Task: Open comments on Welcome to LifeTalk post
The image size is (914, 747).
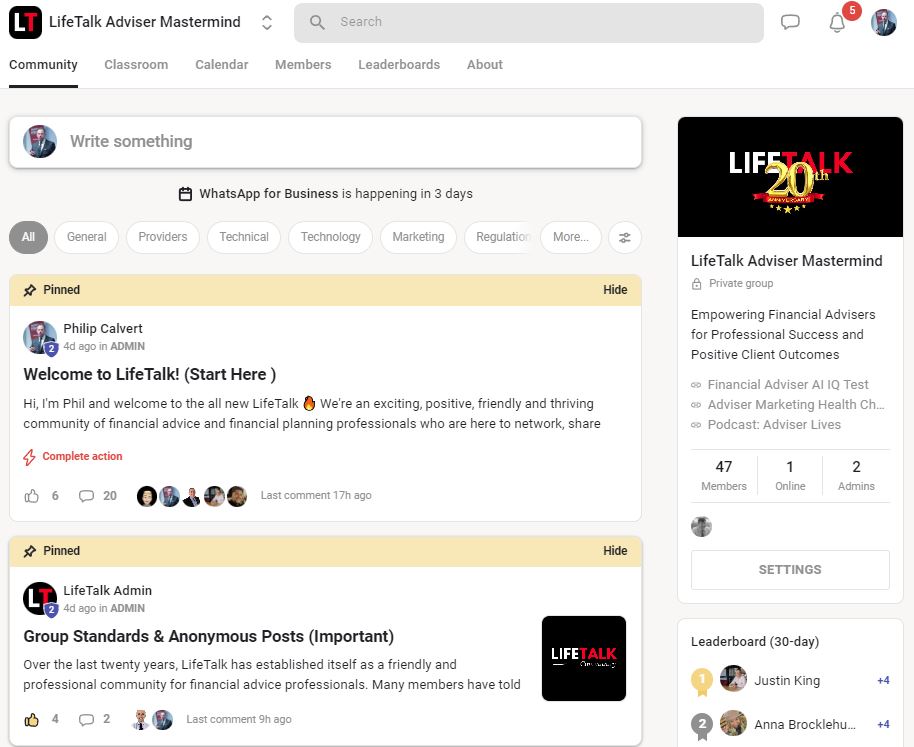Action: 86,496
